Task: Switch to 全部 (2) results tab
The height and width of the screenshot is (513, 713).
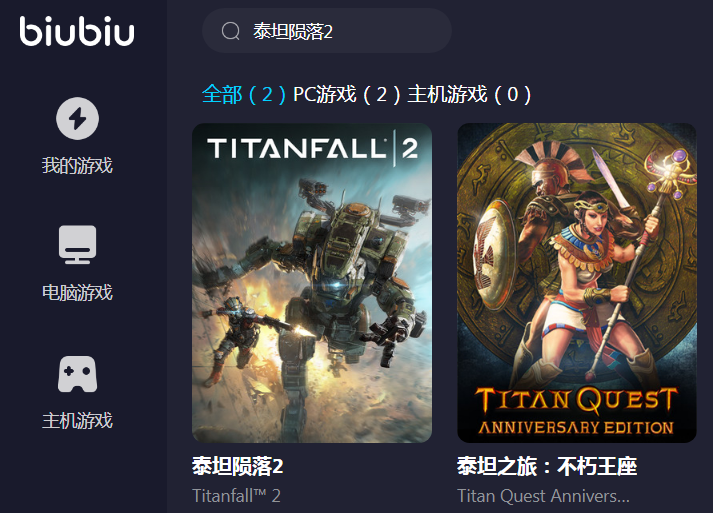Action: click(244, 95)
